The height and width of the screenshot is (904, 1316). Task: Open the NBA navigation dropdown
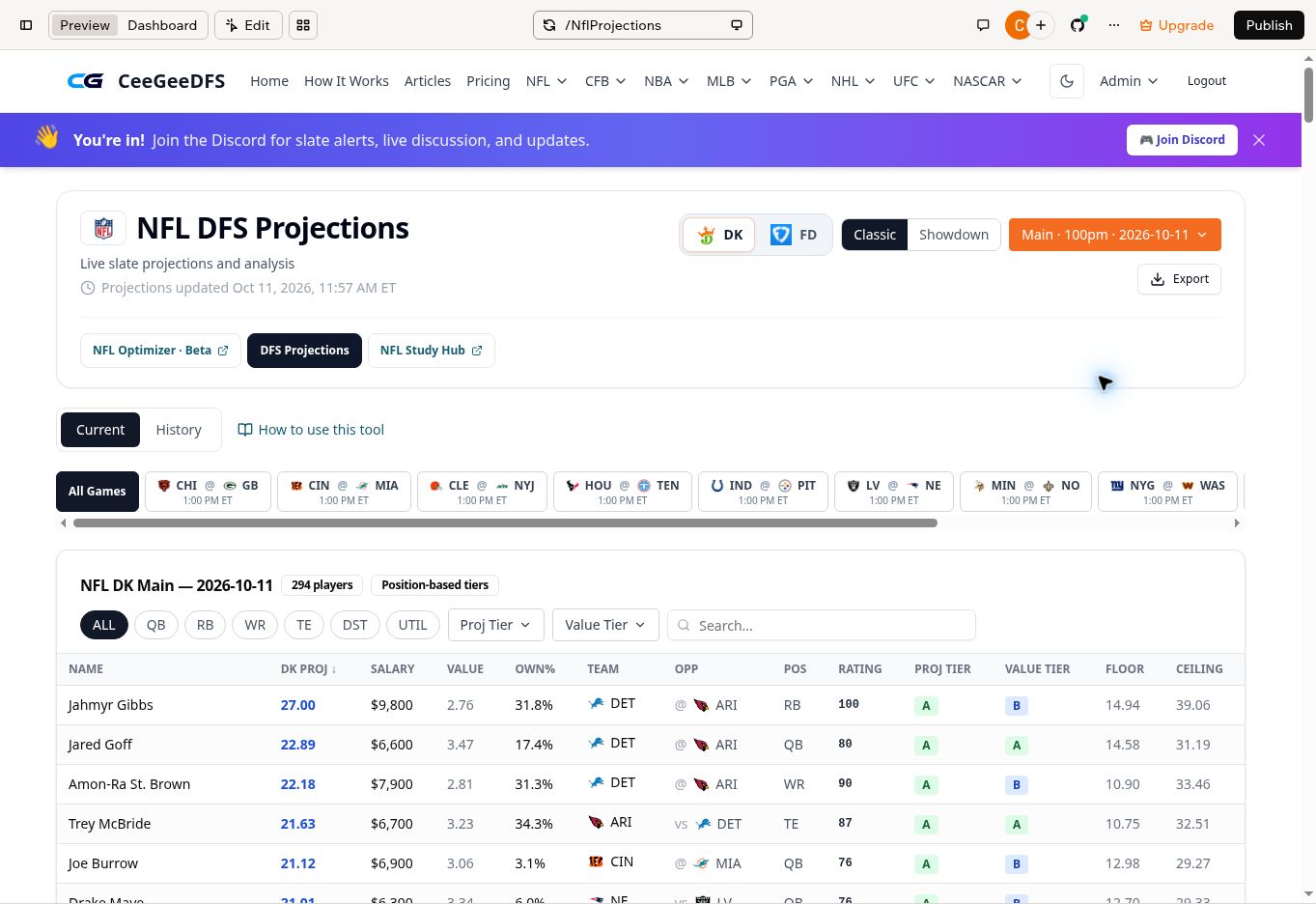click(666, 81)
